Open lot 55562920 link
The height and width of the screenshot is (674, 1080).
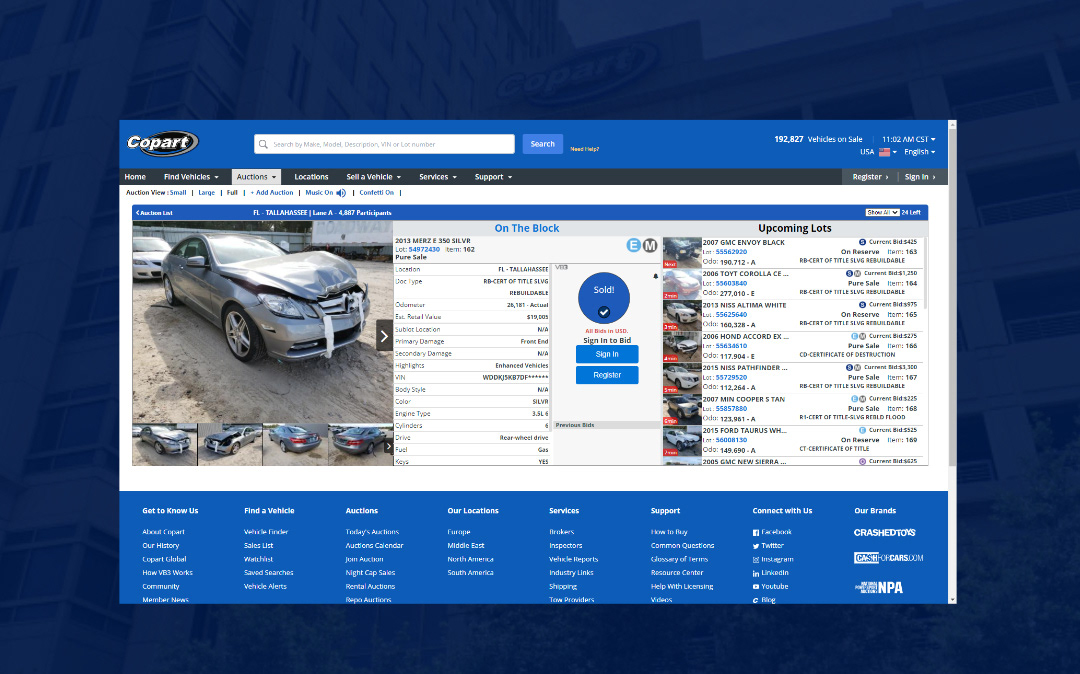(731, 252)
